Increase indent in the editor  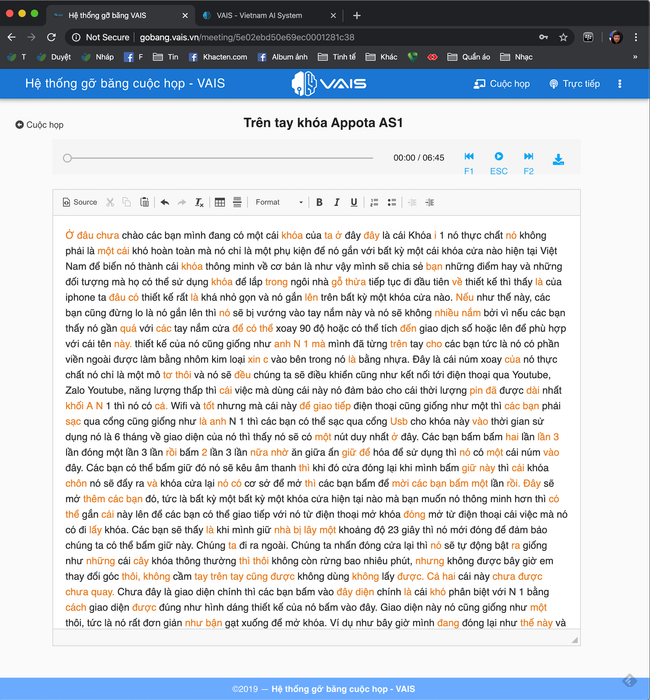pos(429,202)
